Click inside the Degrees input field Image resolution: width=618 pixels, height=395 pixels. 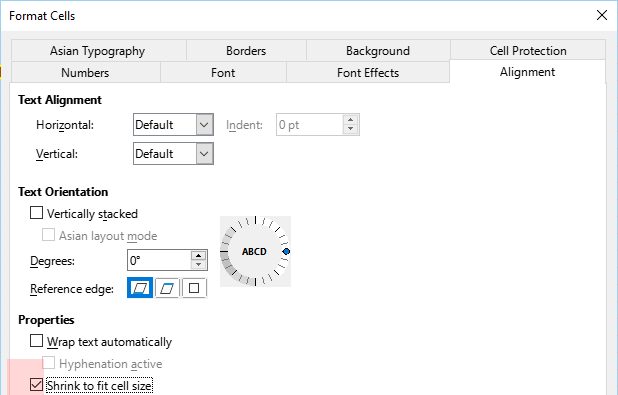click(x=159, y=260)
